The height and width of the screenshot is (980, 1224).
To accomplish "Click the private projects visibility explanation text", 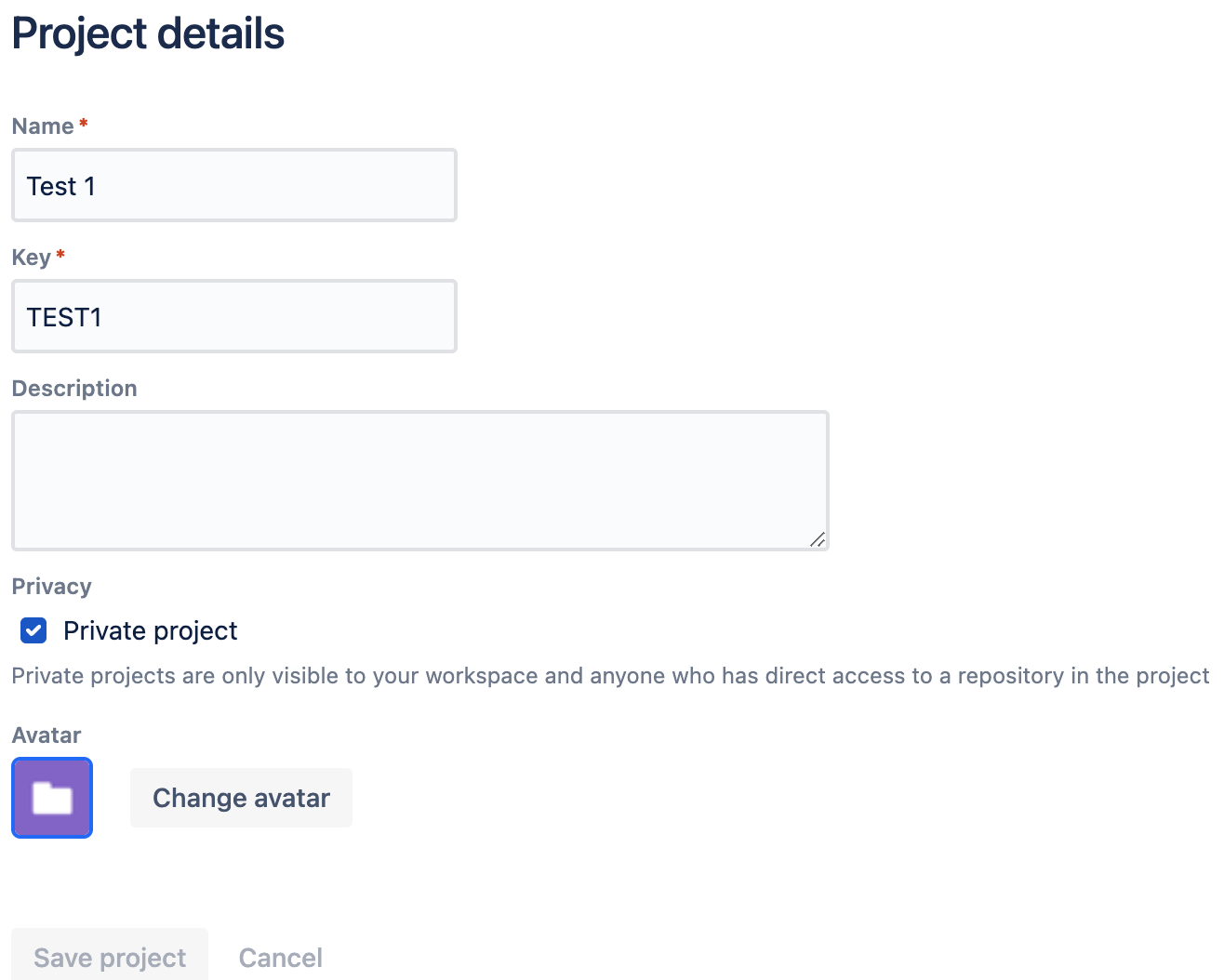I will [x=609, y=676].
